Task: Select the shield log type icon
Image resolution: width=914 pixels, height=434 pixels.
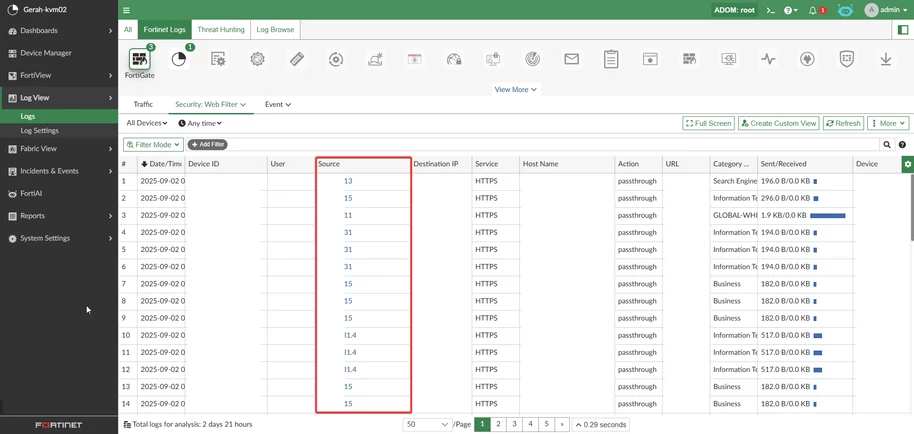Action: click(x=846, y=59)
